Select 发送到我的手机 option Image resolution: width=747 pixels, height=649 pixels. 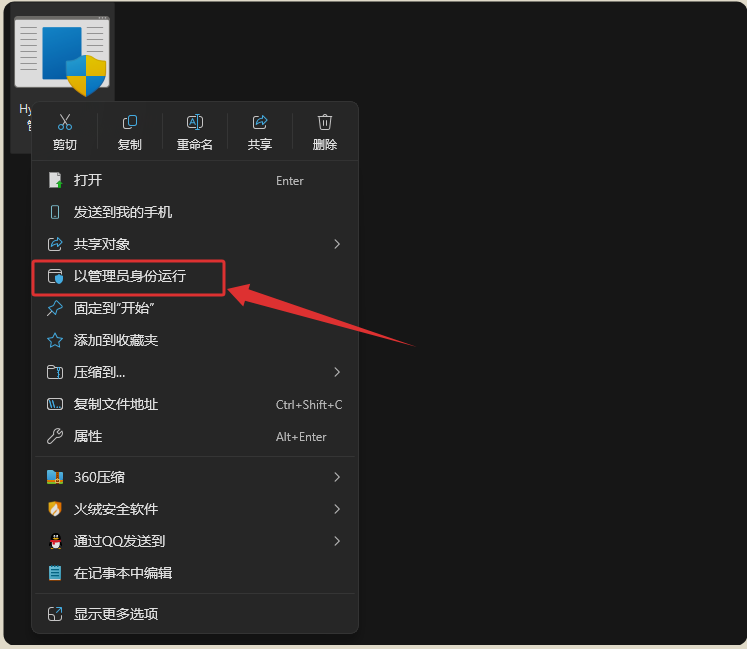pos(123,212)
